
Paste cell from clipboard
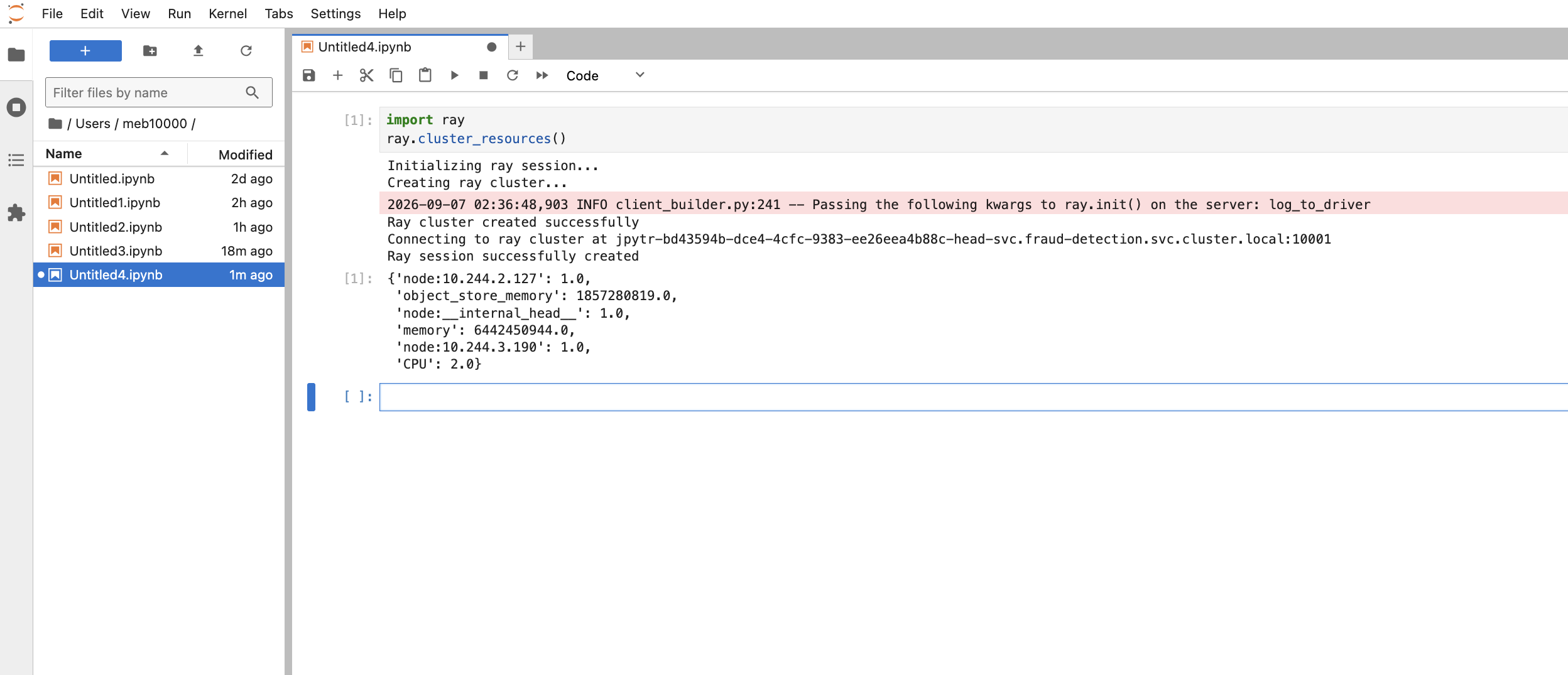[x=425, y=75]
